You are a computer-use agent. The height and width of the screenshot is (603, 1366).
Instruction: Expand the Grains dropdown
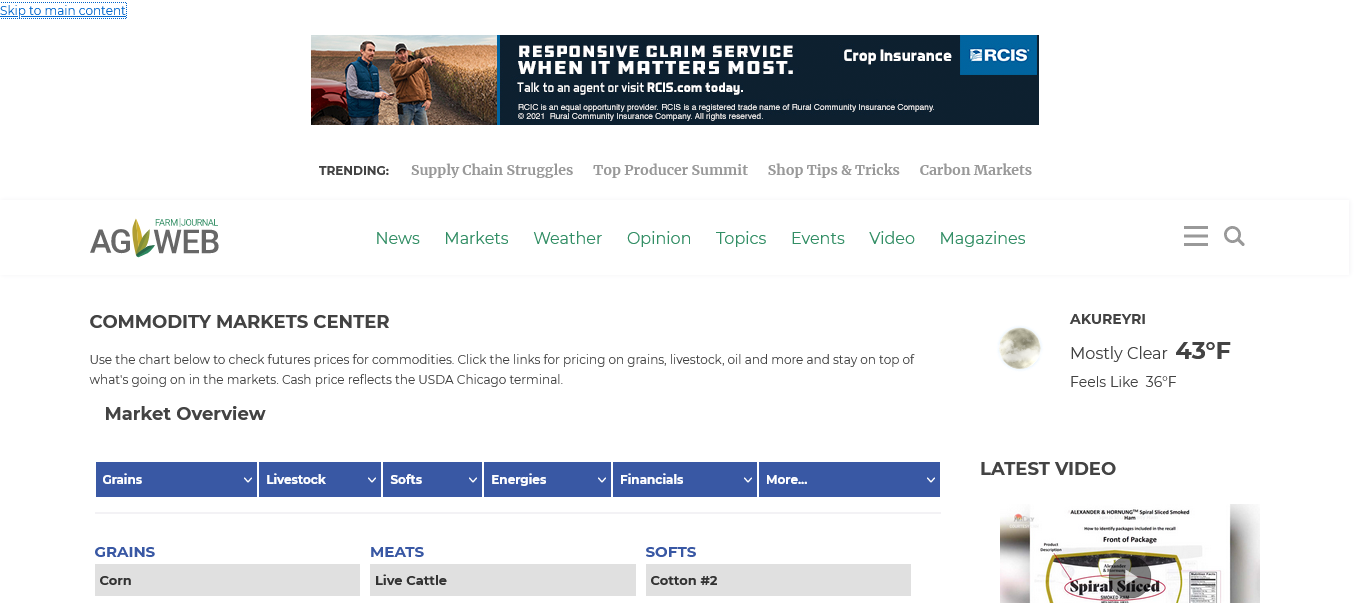click(176, 479)
